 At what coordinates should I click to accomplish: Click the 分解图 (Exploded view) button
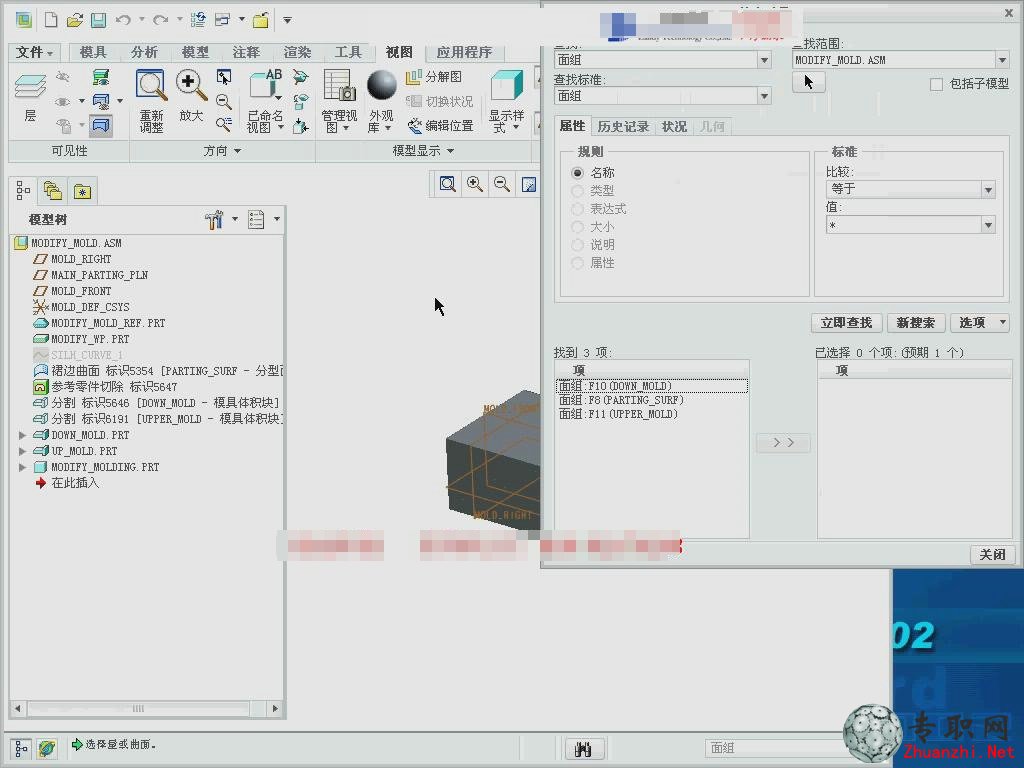(x=434, y=77)
